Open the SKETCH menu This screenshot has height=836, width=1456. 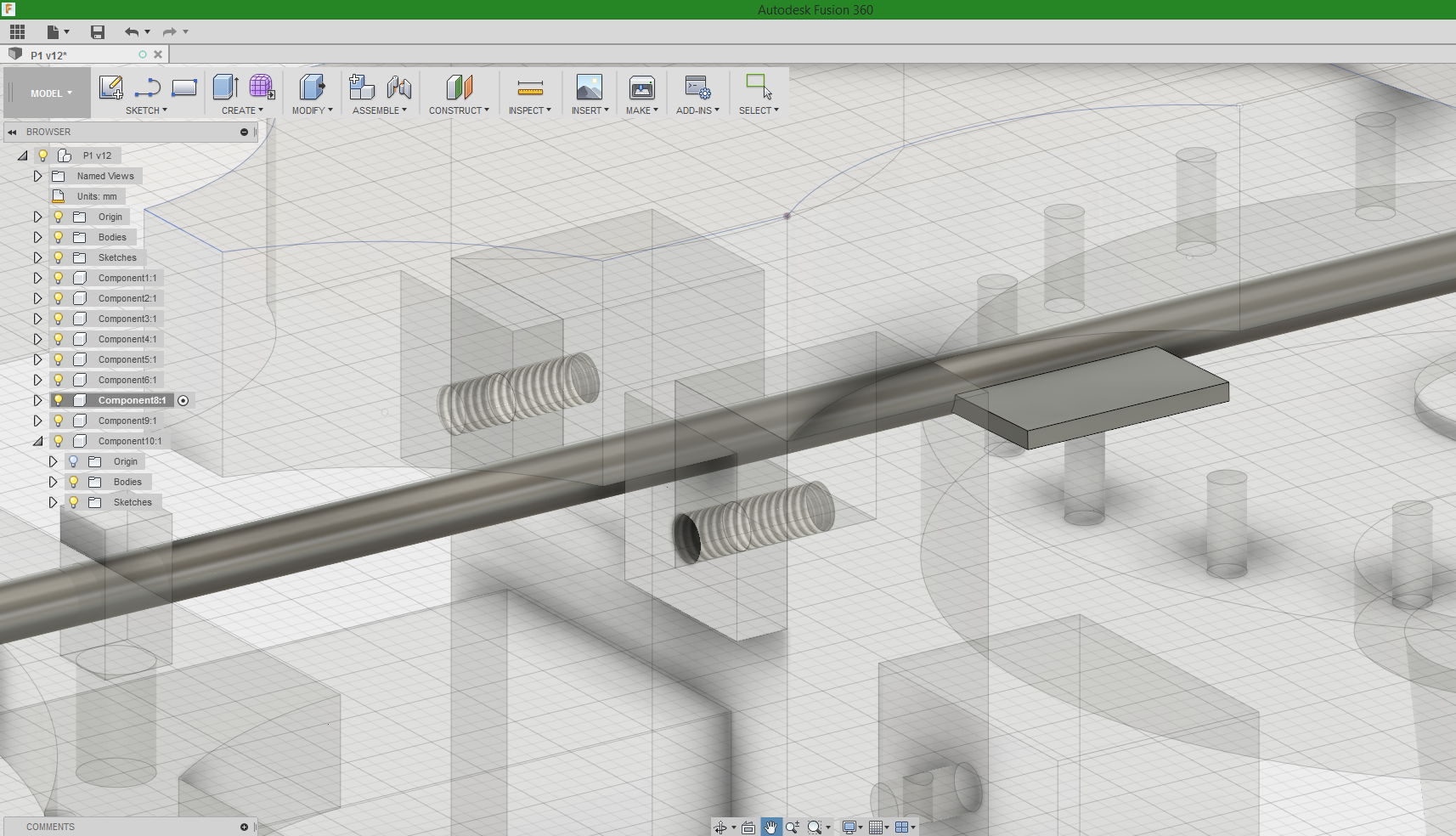146,110
